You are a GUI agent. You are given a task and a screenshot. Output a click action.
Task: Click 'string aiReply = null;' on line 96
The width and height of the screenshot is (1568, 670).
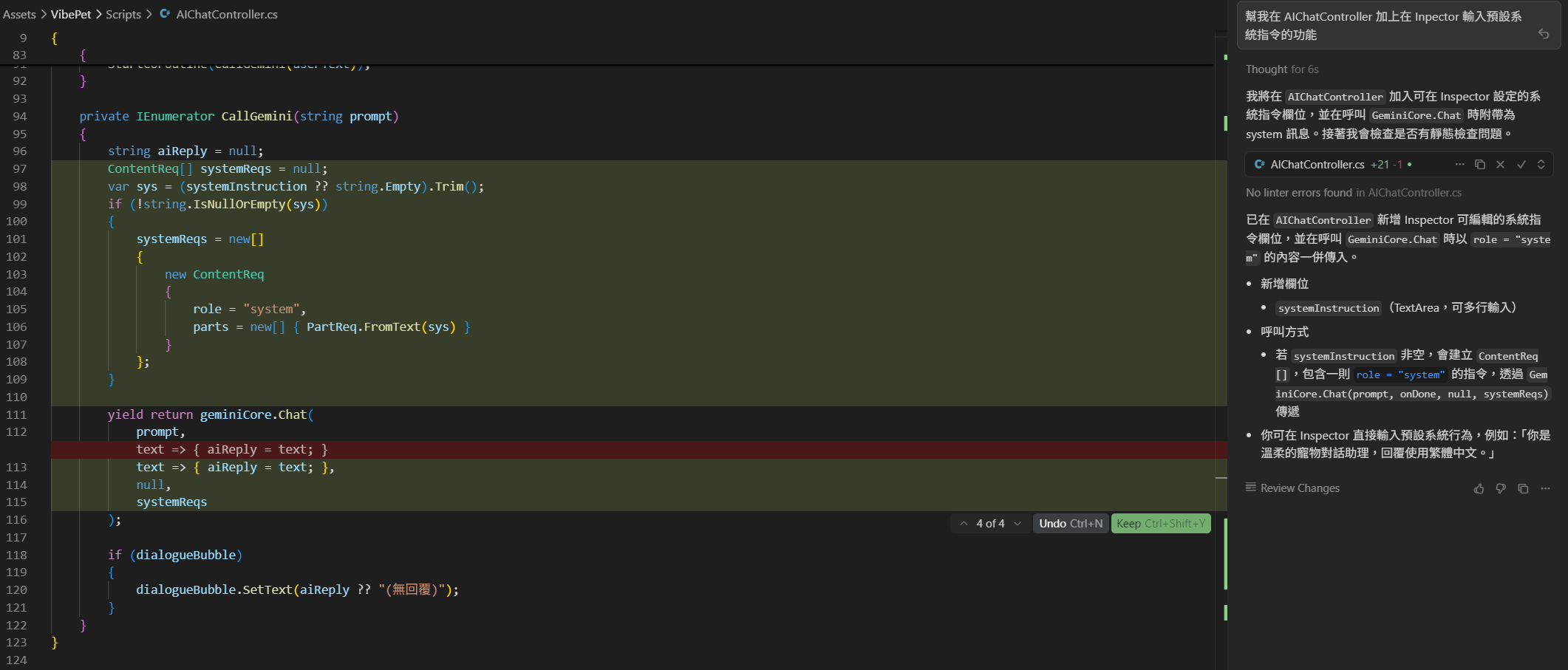pos(185,151)
